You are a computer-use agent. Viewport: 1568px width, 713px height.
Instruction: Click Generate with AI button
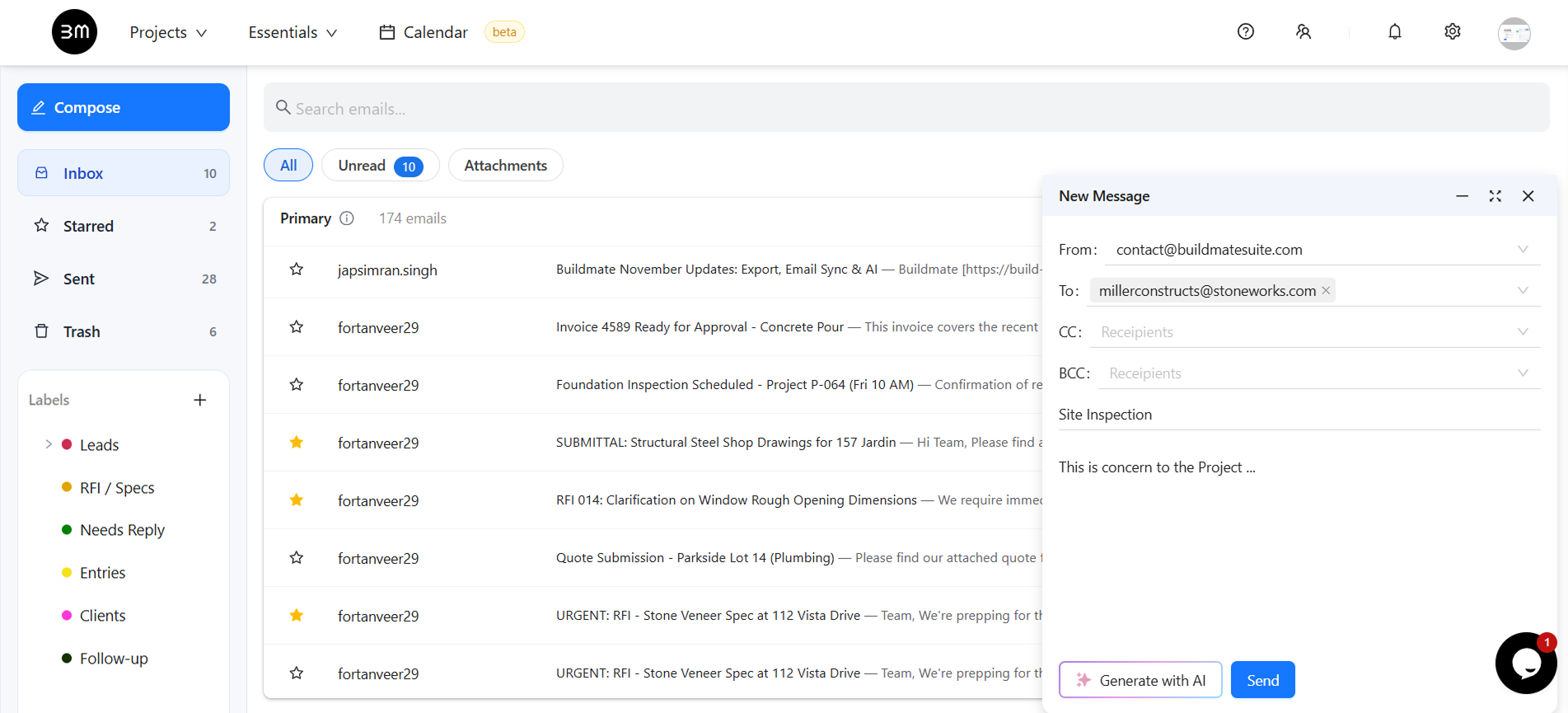[1140, 680]
